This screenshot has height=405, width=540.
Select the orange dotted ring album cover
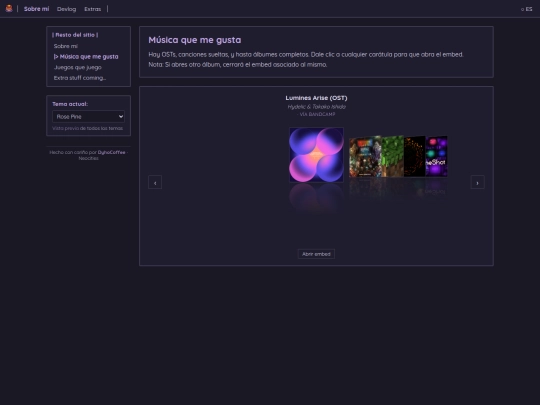pos(415,156)
